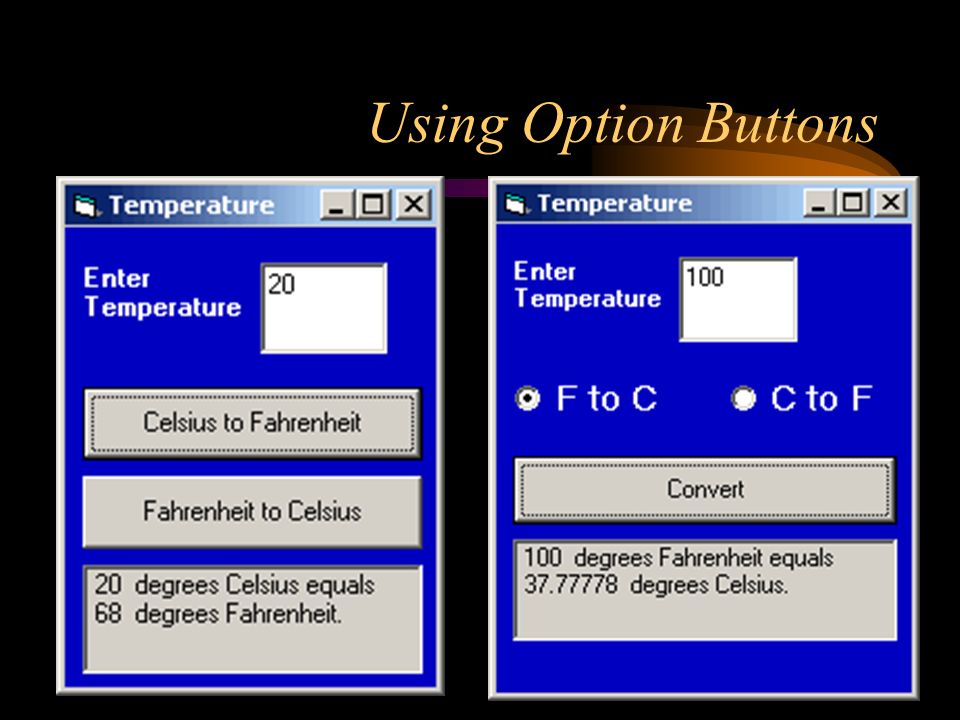Click the 68 degrees Fahrenheit result box
Screen dimensions: 960x720
point(253,619)
